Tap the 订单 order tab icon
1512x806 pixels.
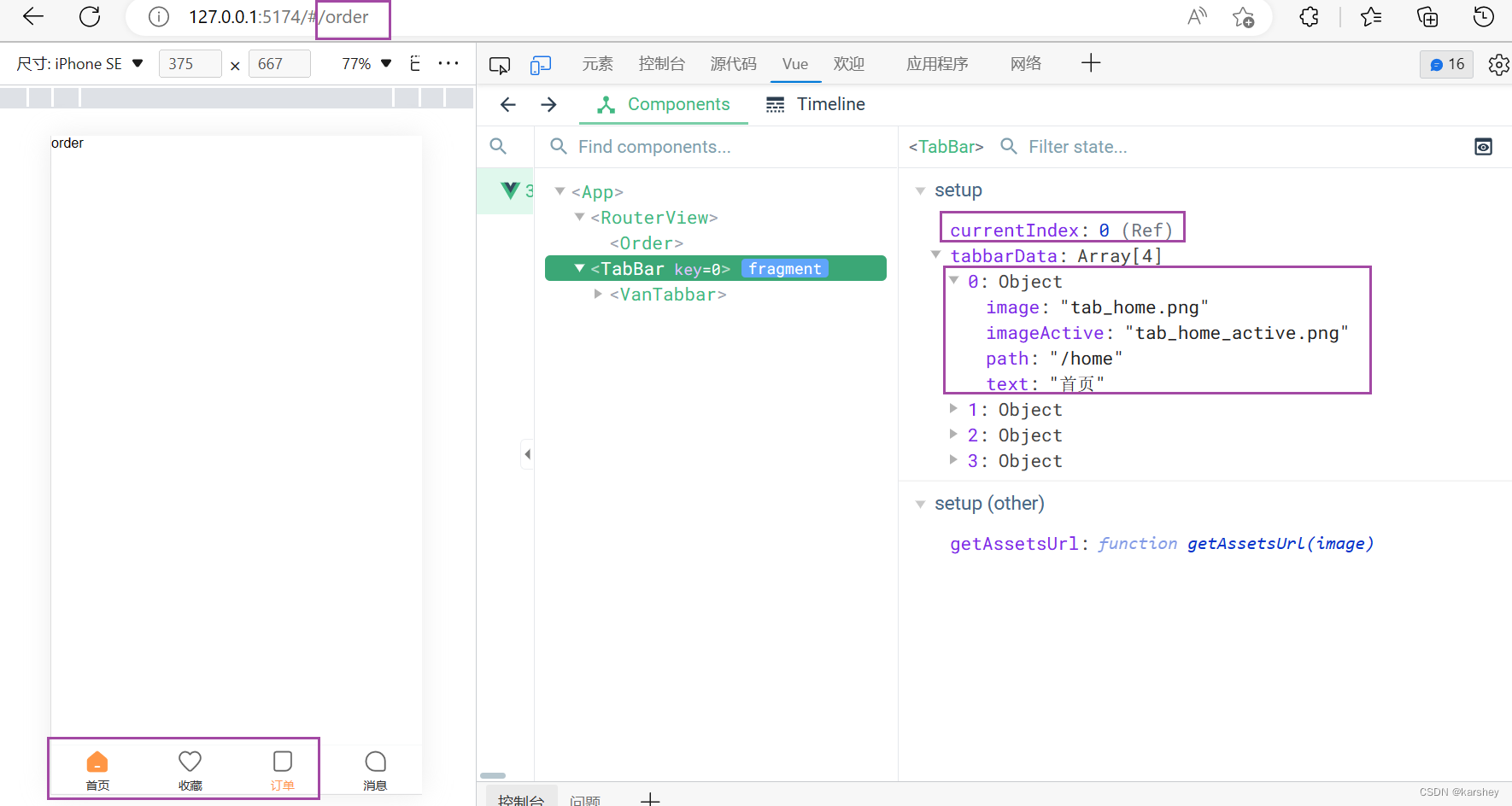[283, 761]
